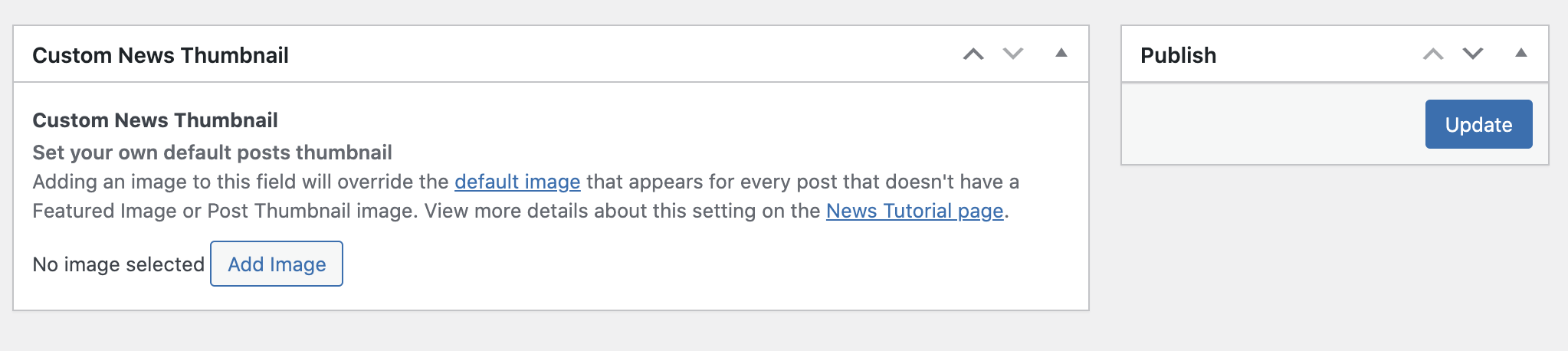Collapse the Custom News Thumbnail panel using its triangle
The image size is (1568, 351).
tap(1061, 53)
